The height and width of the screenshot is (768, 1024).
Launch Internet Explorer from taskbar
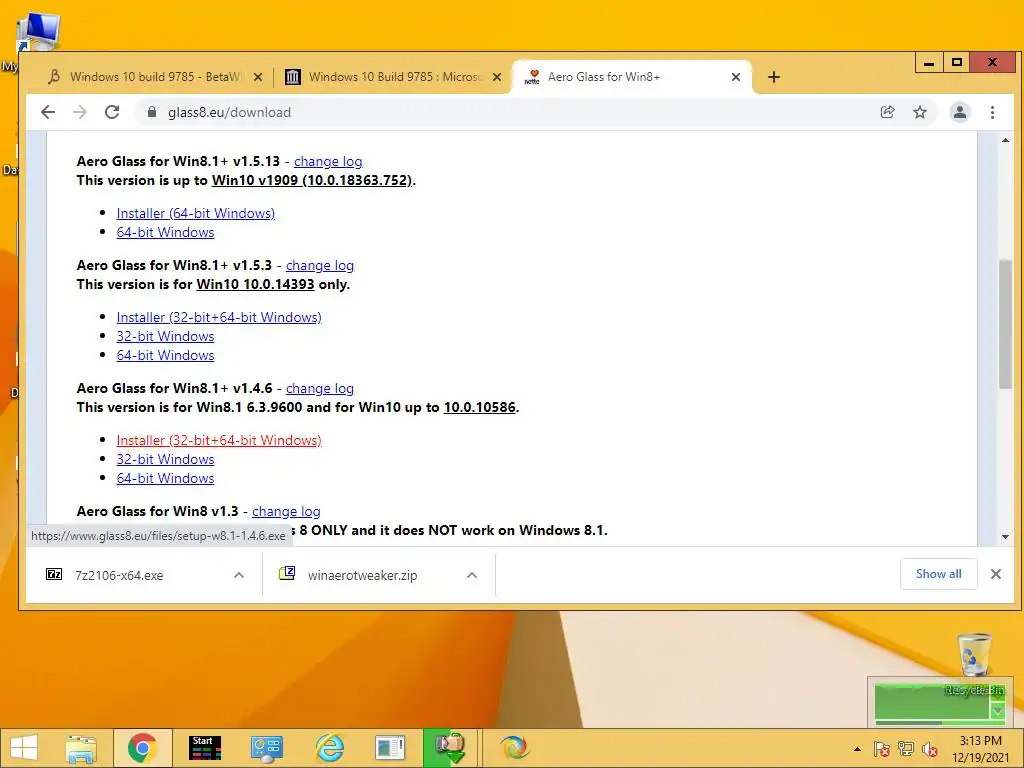328,748
